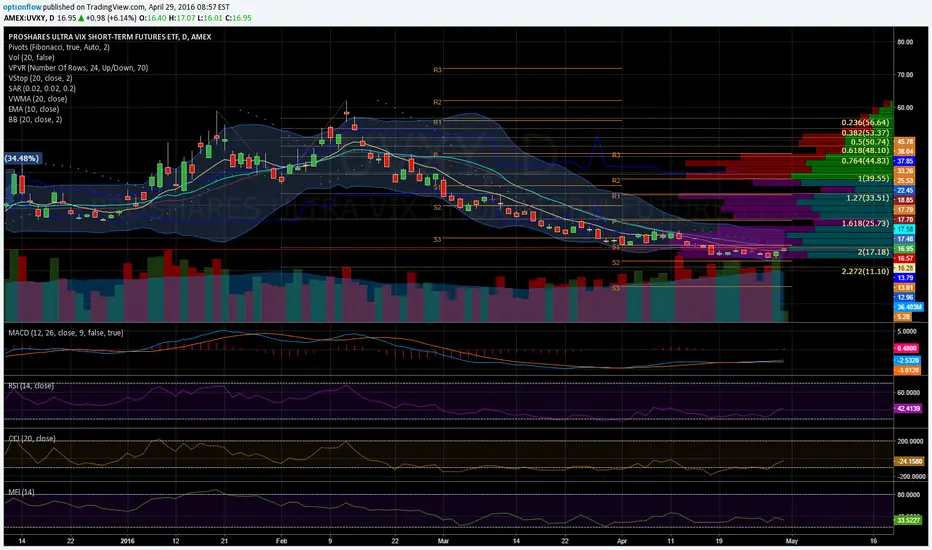Click the 13.79 price axis tag

click(905, 278)
